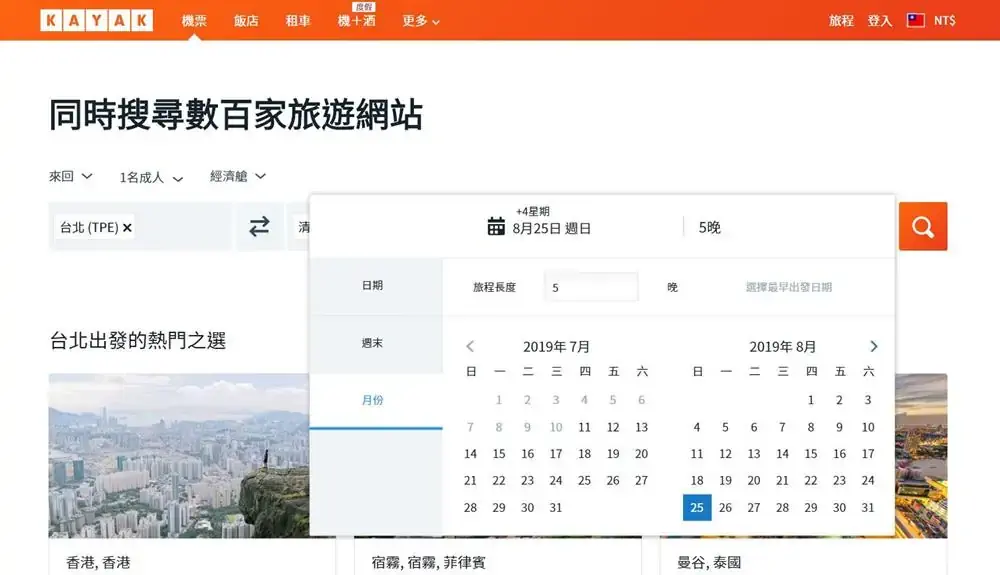Click the 旅程長度 number input field

click(x=591, y=287)
